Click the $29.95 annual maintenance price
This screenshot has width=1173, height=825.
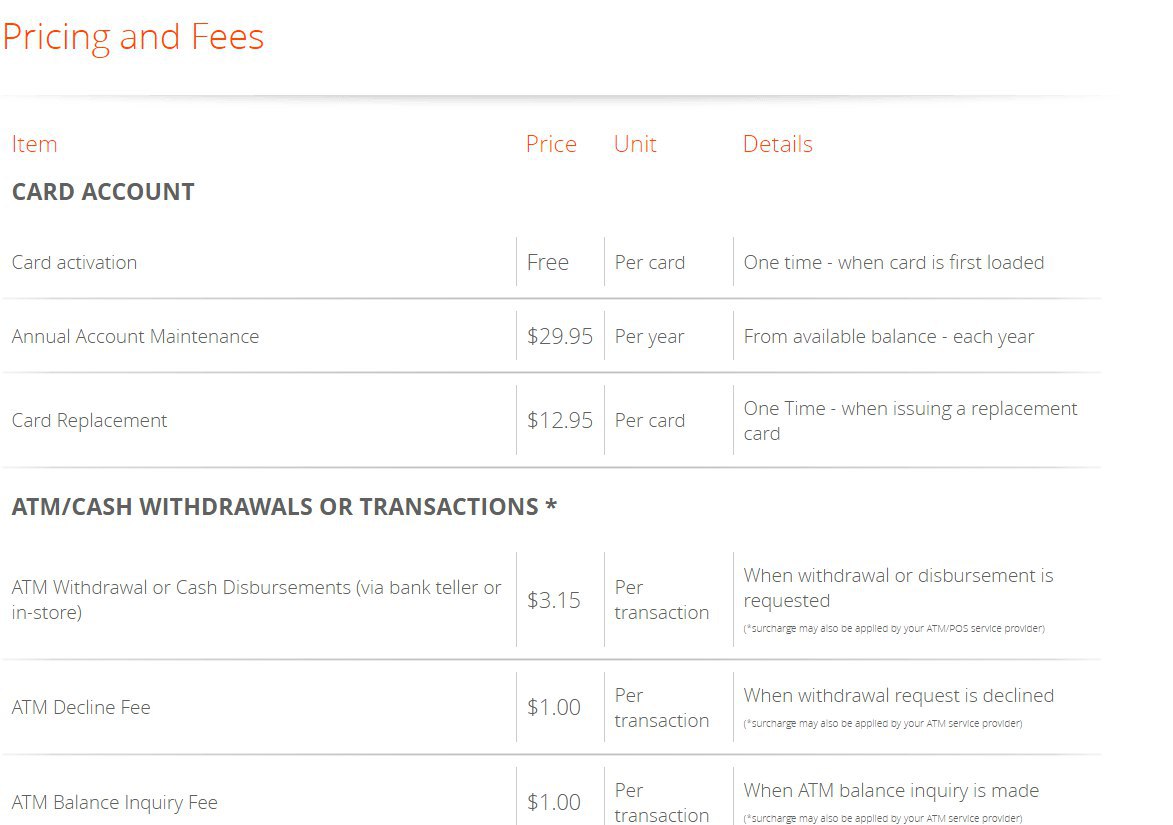point(560,337)
